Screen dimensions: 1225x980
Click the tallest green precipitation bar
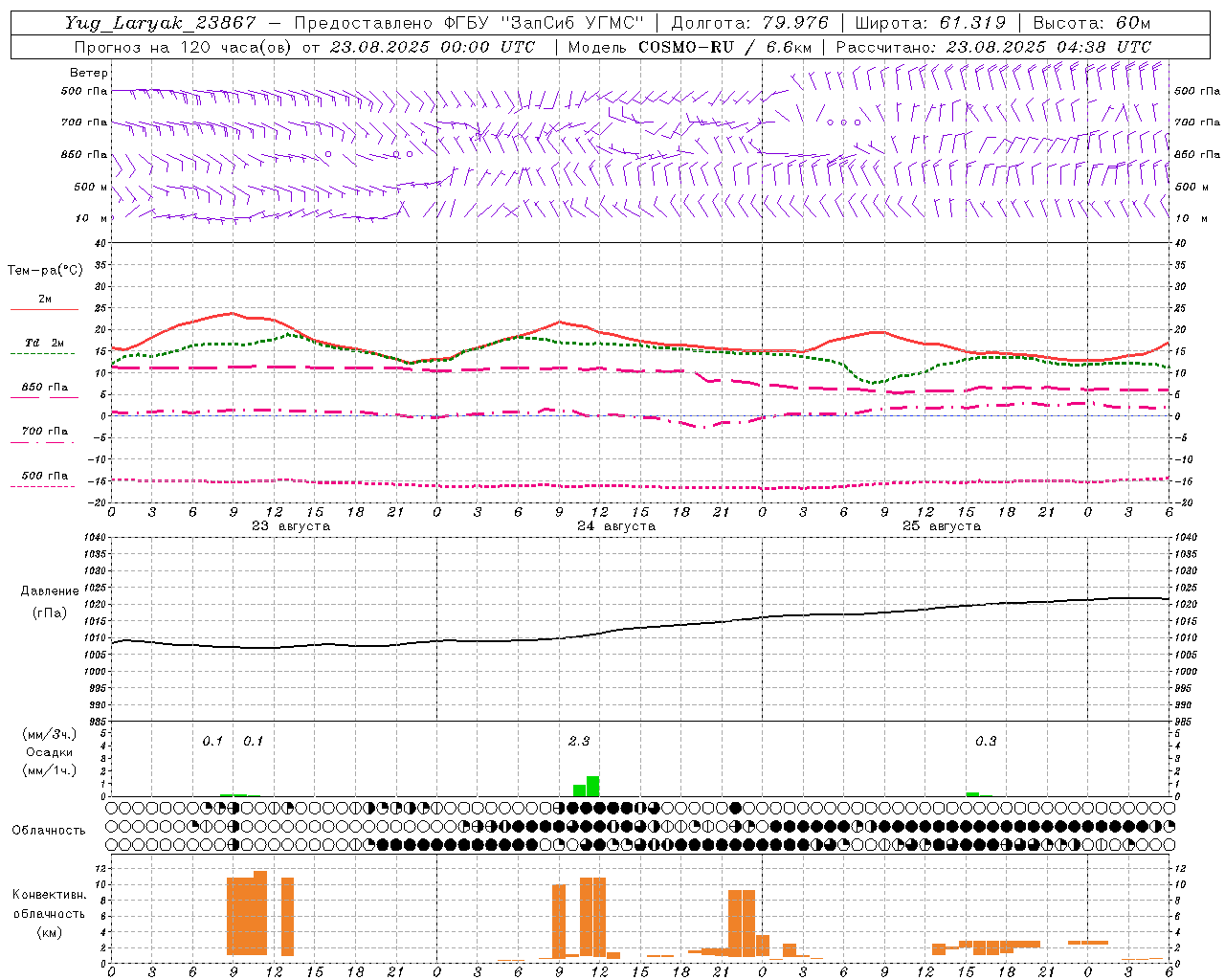(593, 786)
